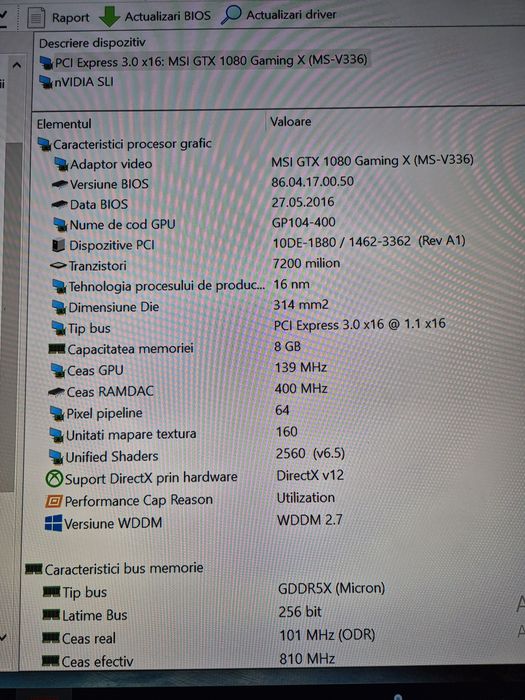Click the Nume de cod GPU icon
The width and height of the screenshot is (525, 700).
click(60, 225)
